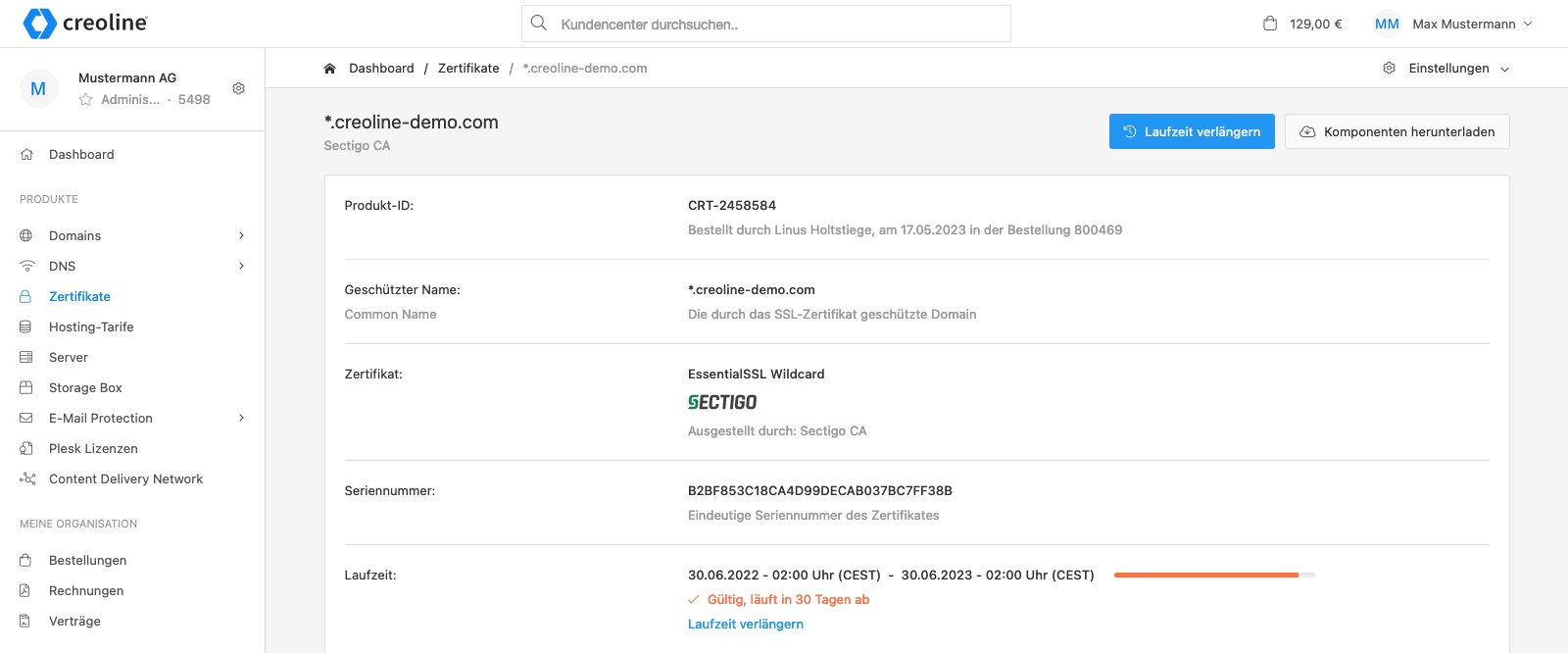Open organisation settings gear icon
Viewport: 1568px width, 653px height.
238,88
